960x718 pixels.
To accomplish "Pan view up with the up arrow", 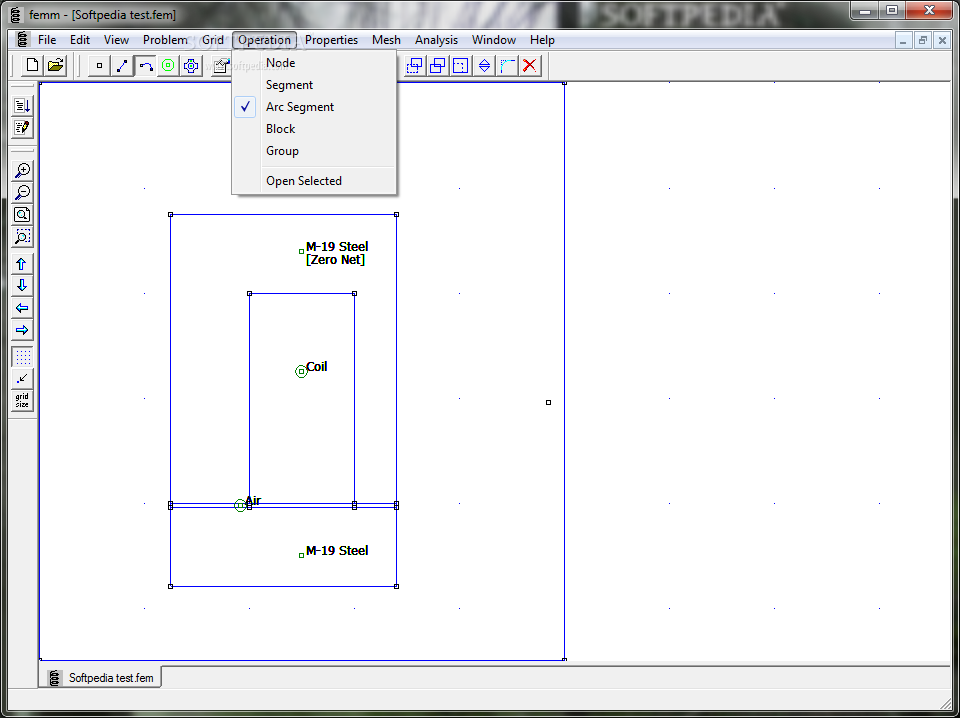I will 22,264.
